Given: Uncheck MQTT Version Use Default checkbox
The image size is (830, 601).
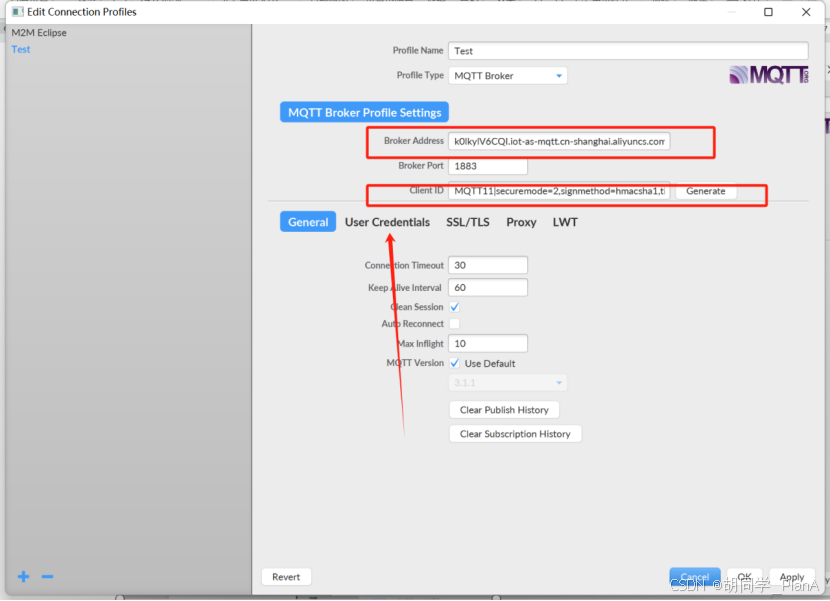Looking at the screenshot, I should 455,363.
